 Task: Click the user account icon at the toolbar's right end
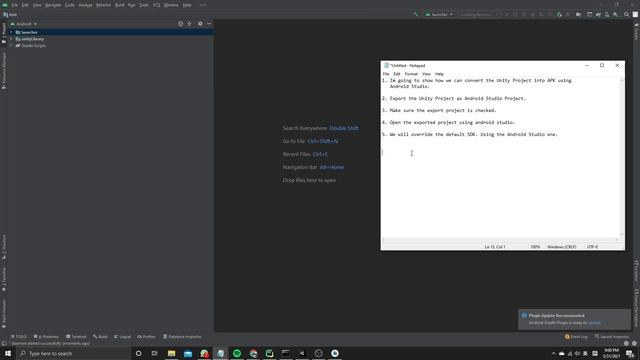(635, 14)
